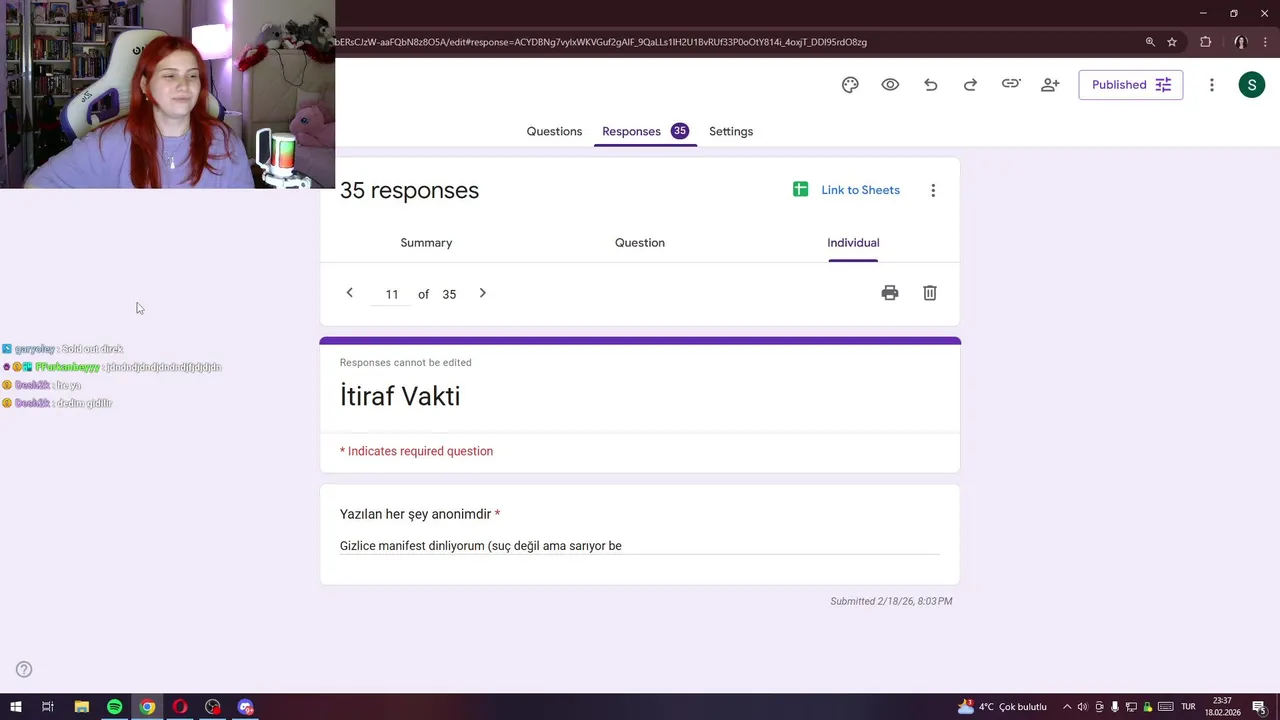Switch the TUR input language
The image size is (1280, 720).
click(x=1189, y=707)
